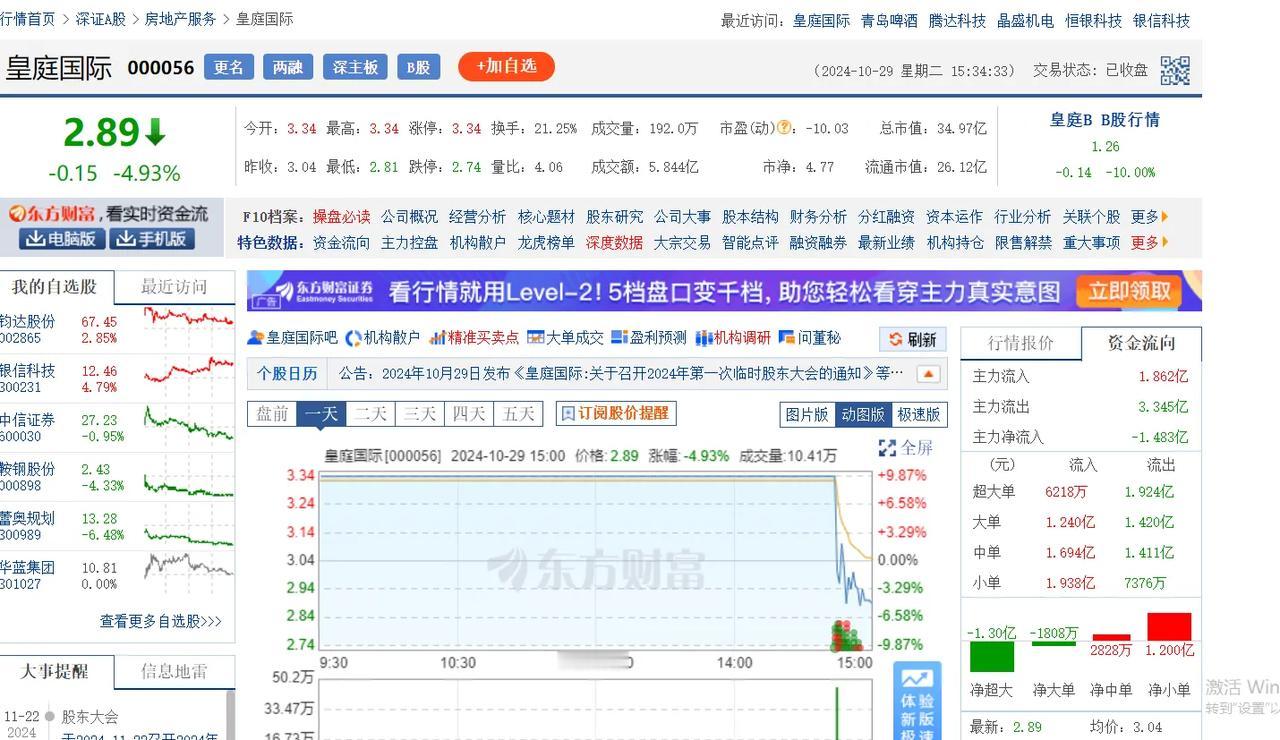
Task: Expand 更多 in the 特色数据 row
Action: [1149, 242]
